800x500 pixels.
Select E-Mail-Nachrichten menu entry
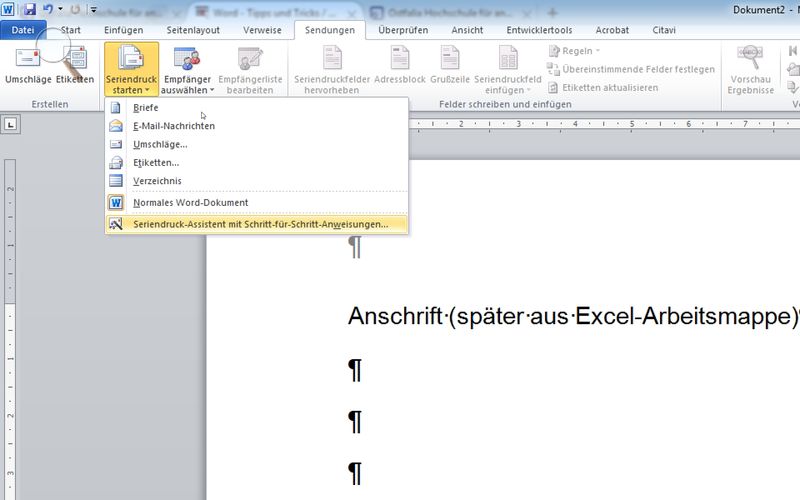click(x=174, y=126)
